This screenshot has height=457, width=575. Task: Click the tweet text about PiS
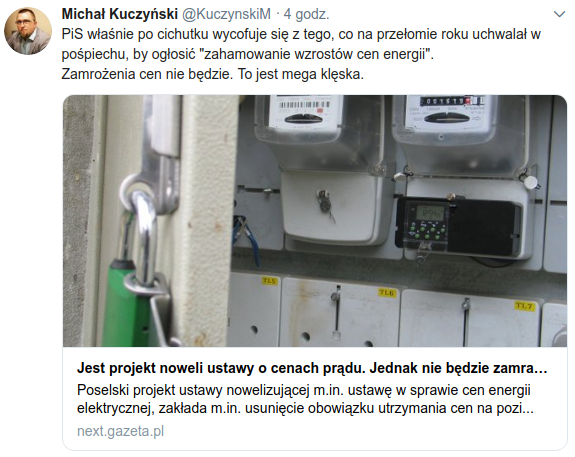coord(301,54)
